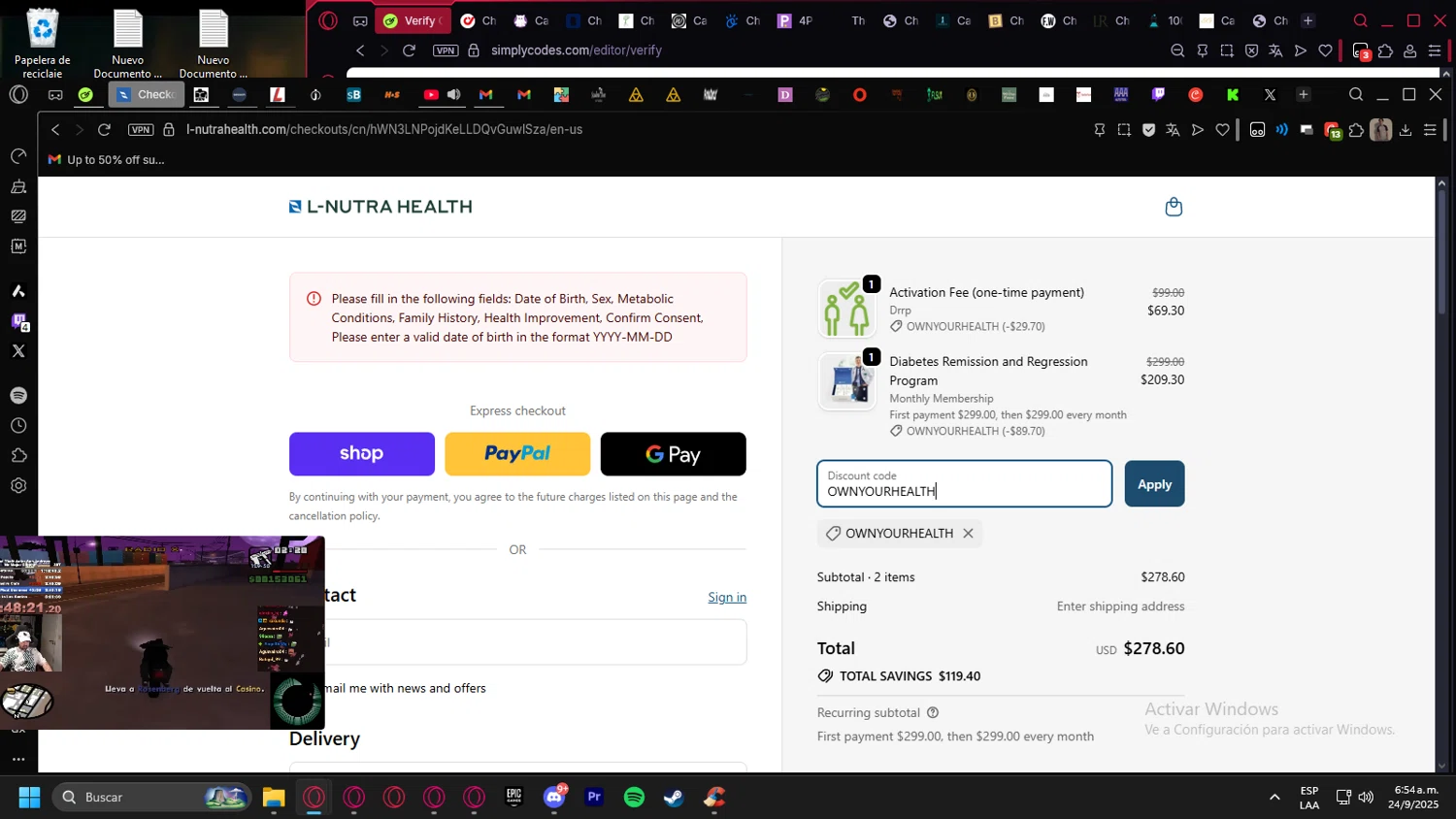Open Steam from the taskbar
Screen dimensions: 1456x819
pos(674,798)
